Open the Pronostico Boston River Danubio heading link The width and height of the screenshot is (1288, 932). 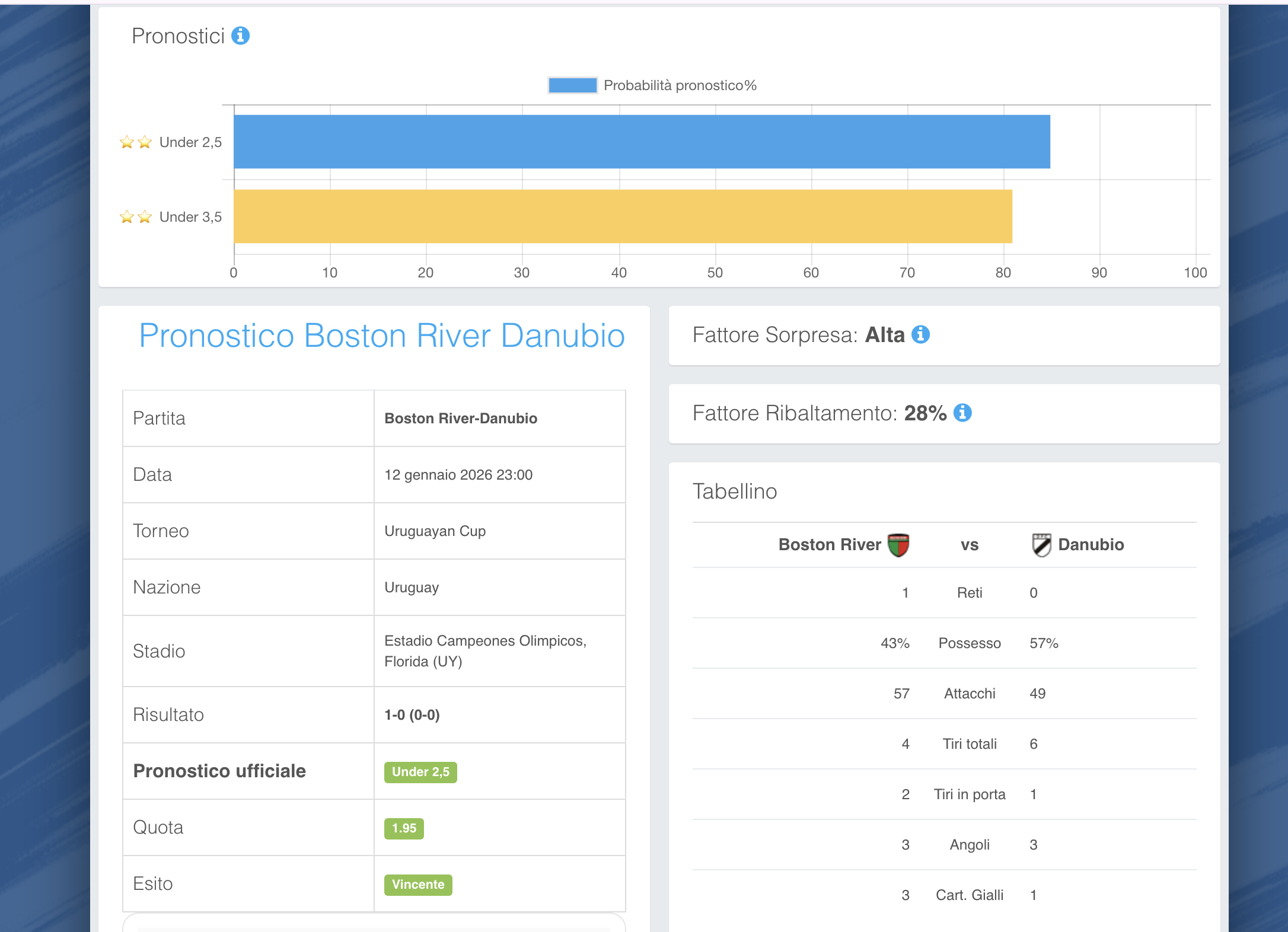point(382,336)
